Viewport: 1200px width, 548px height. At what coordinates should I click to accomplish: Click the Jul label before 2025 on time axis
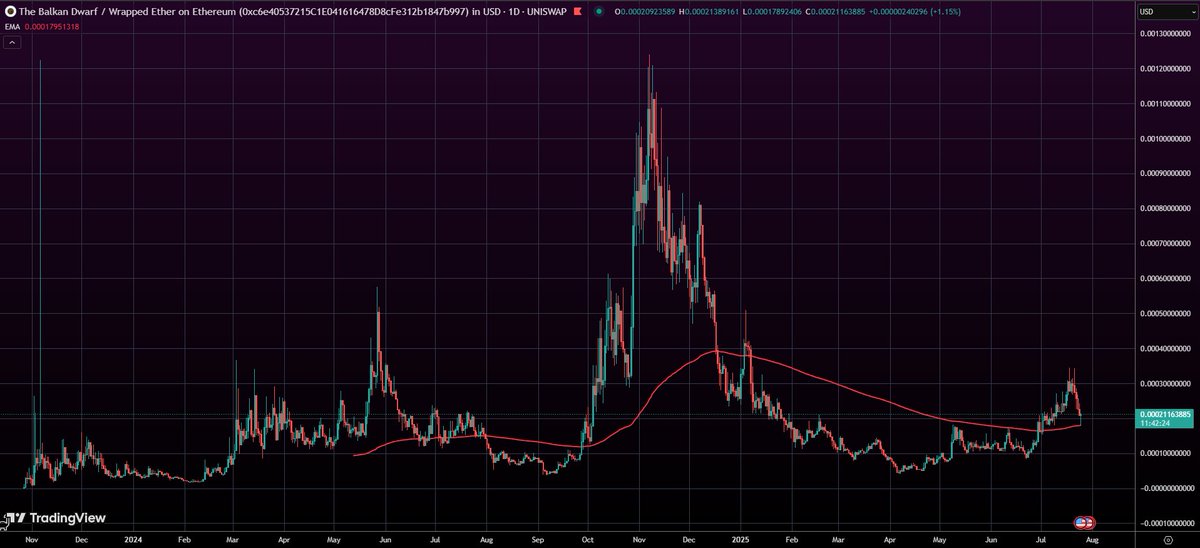435,538
